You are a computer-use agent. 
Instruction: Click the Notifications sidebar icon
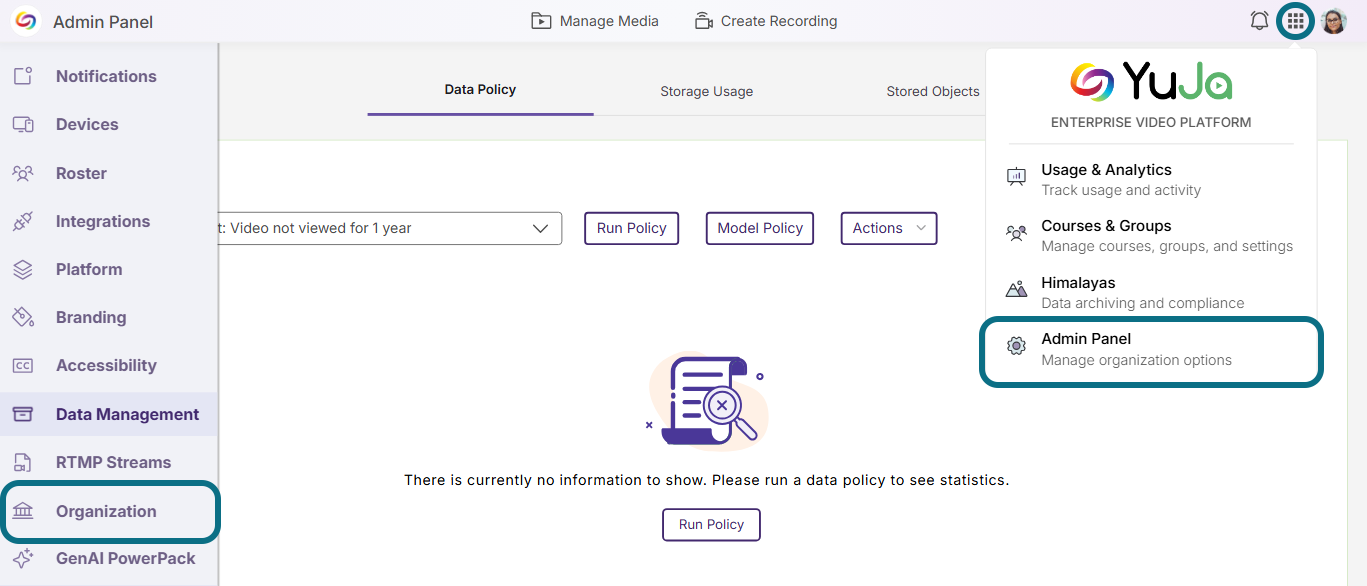point(23,76)
